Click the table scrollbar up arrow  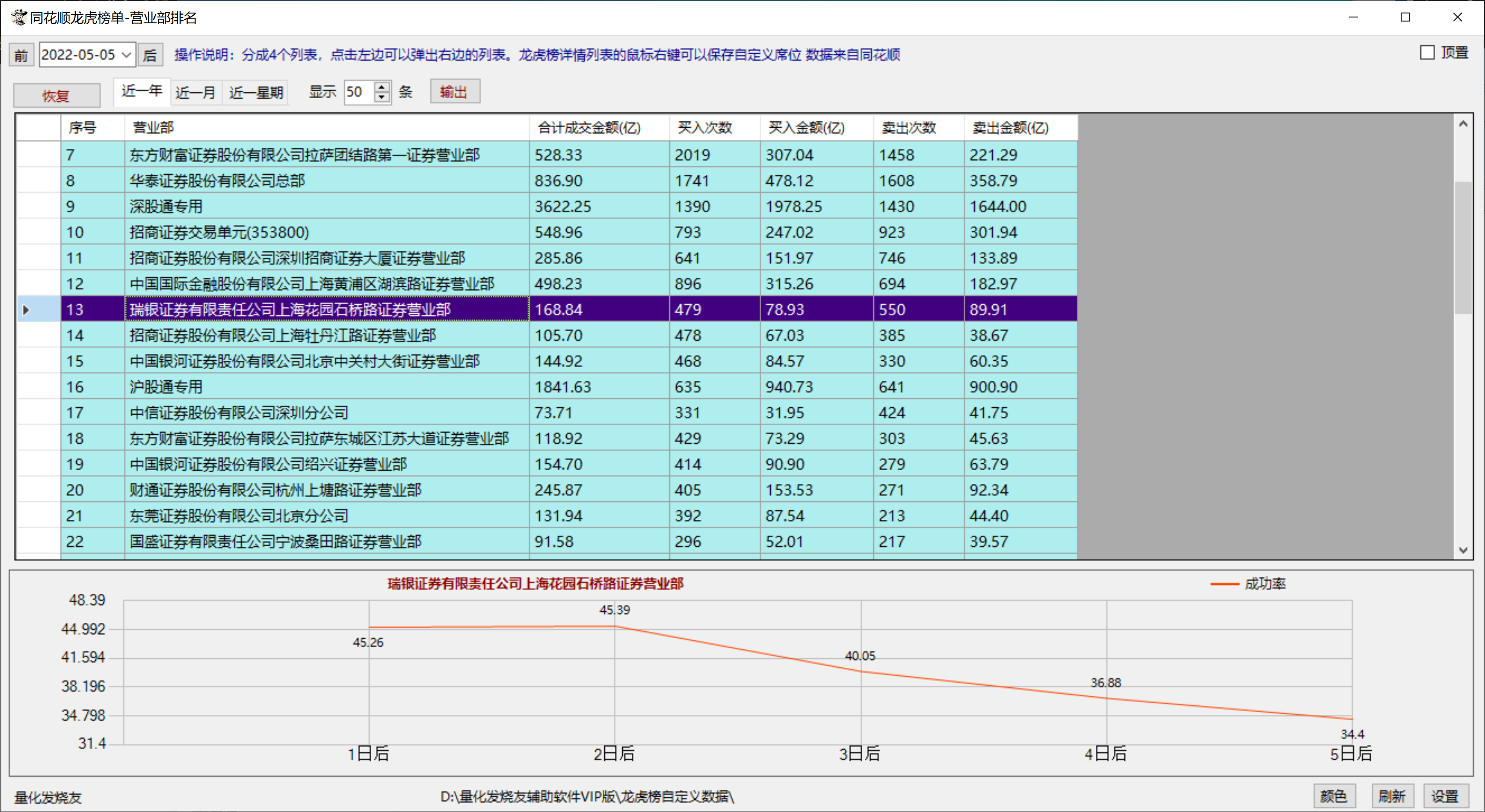coord(1463,124)
